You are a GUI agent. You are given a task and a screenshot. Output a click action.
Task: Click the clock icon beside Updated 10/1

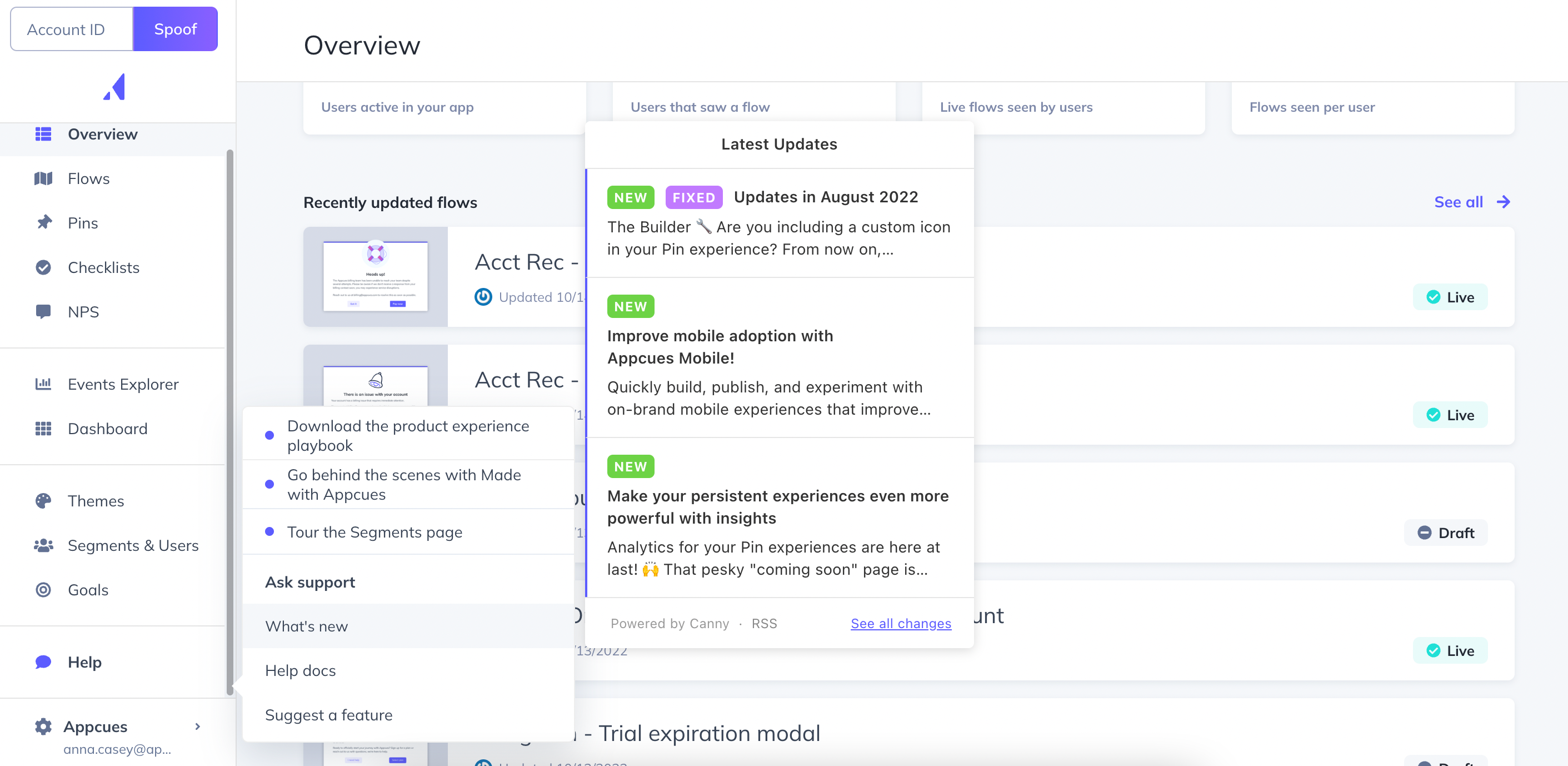pos(483,297)
